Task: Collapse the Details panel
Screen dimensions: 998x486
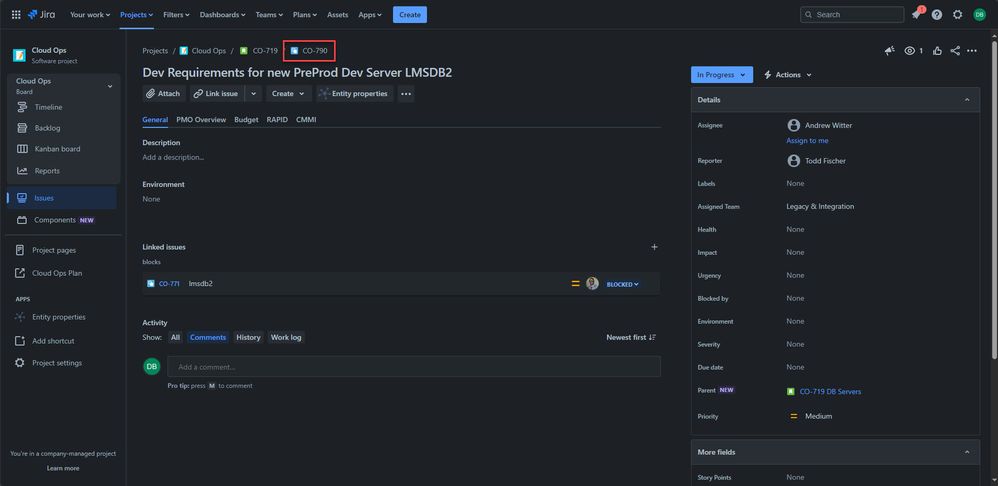Action: (967, 100)
